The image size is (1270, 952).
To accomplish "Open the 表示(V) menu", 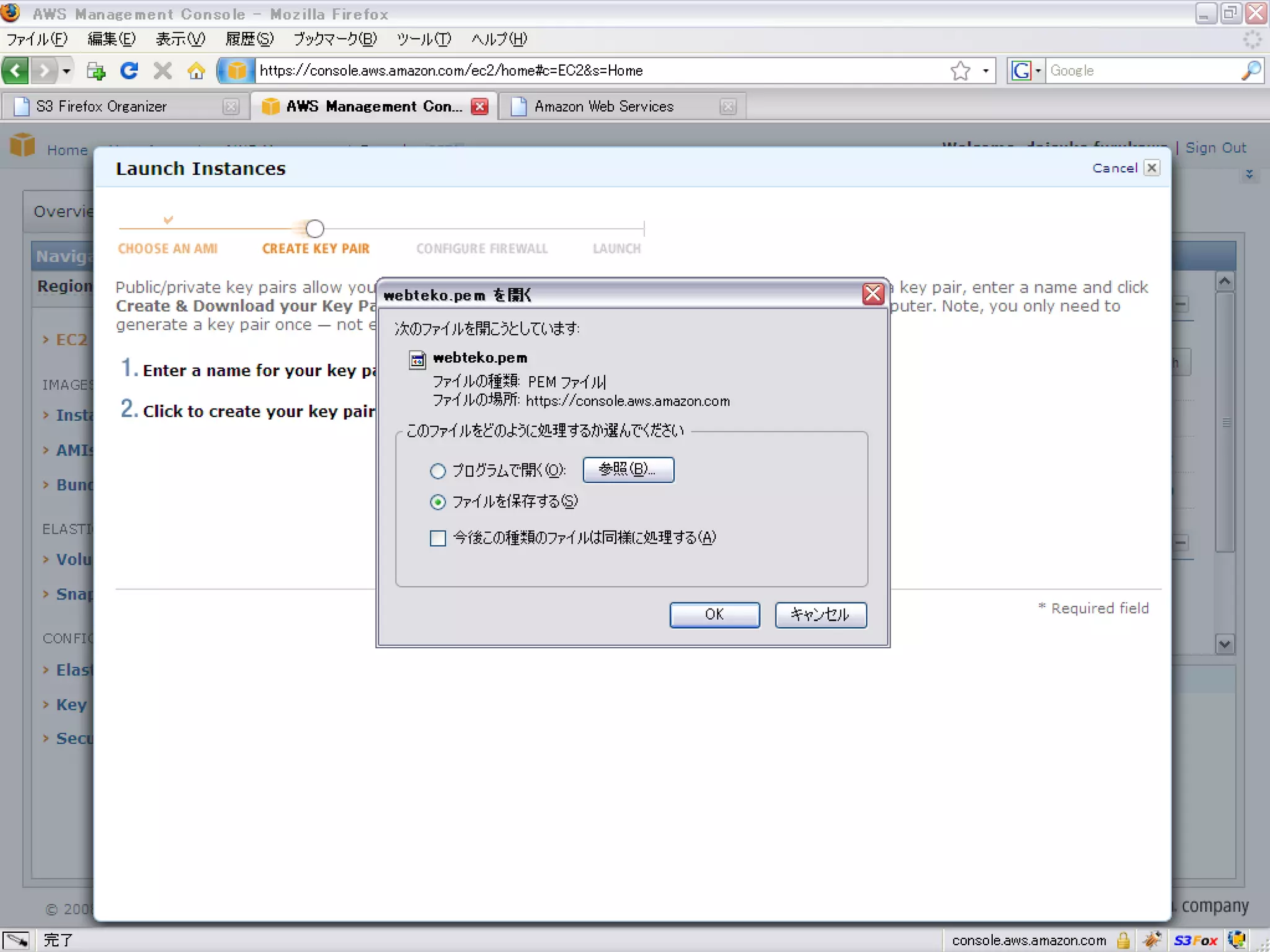I will [x=180, y=39].
